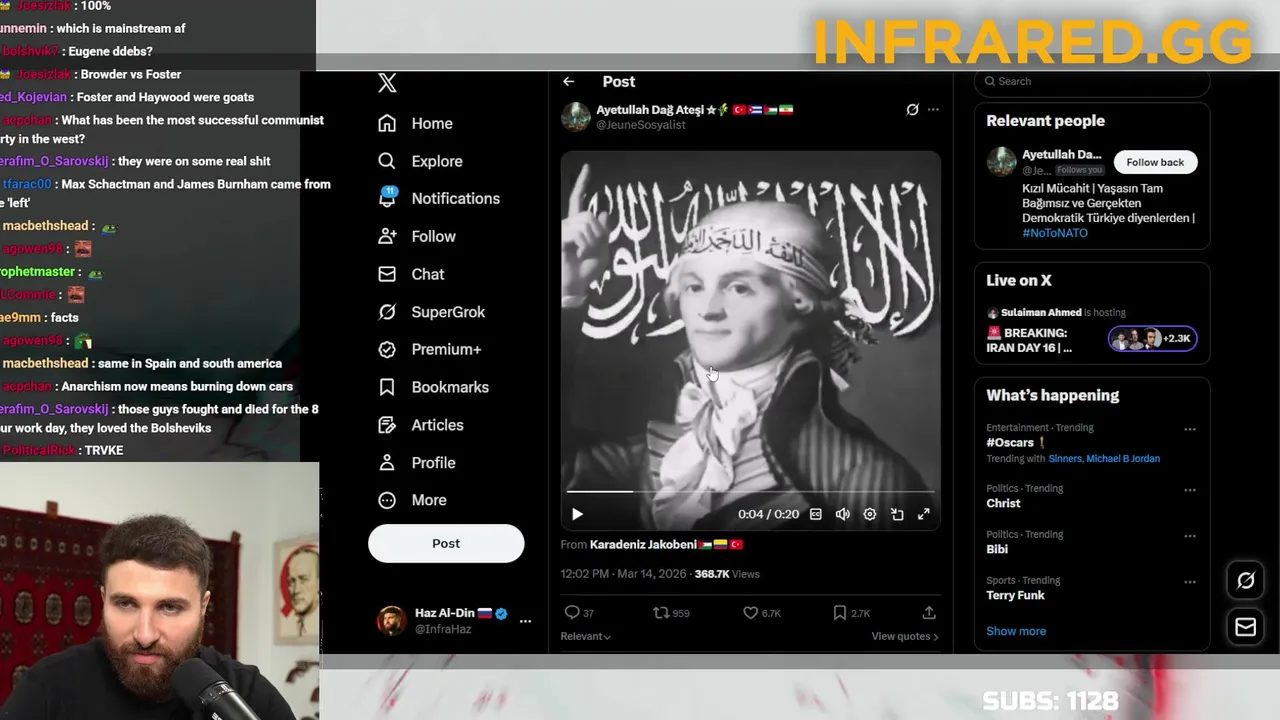Image resolution: width=1280 pixels, height=720 pixels.
Task: Open the Terry Funk trending topic
Action: [1015, 595]
